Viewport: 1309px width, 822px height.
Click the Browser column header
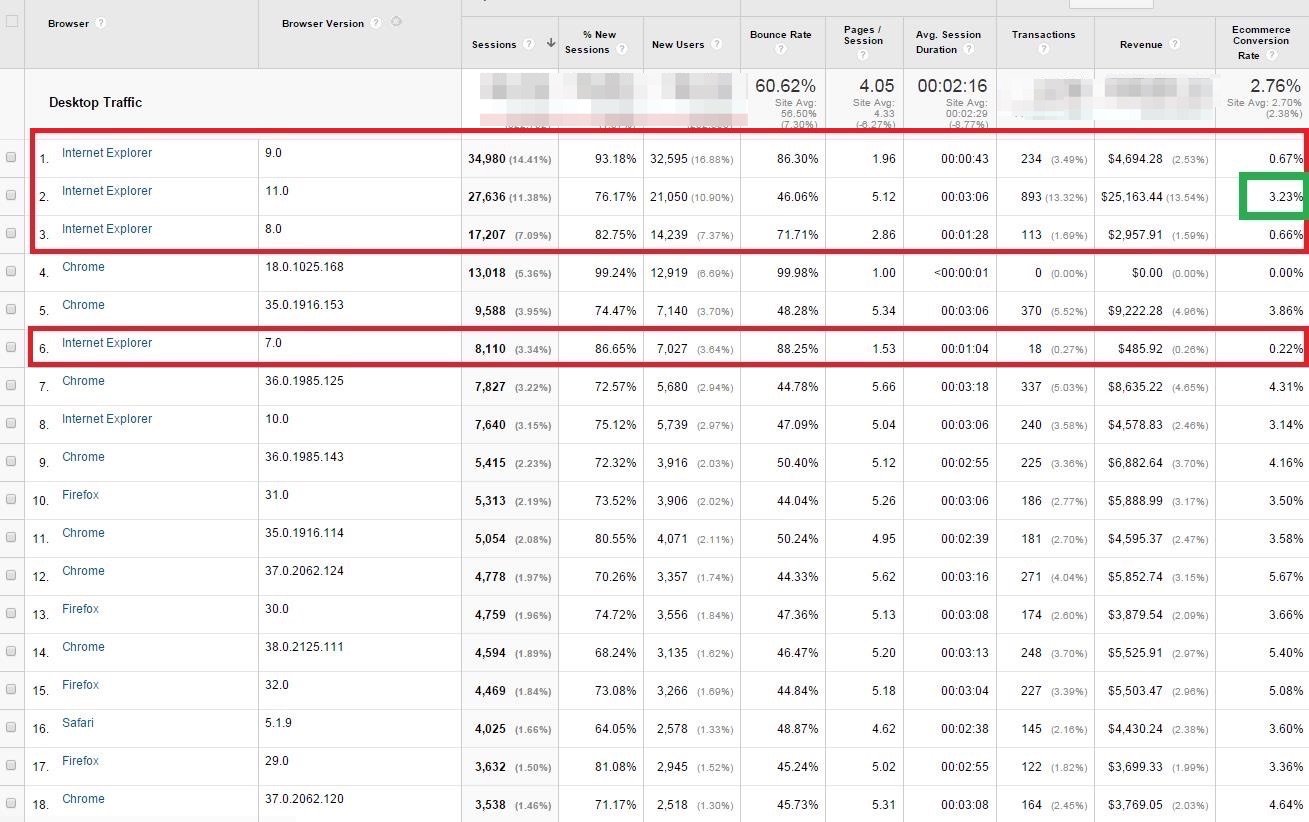tap(69, 23)
